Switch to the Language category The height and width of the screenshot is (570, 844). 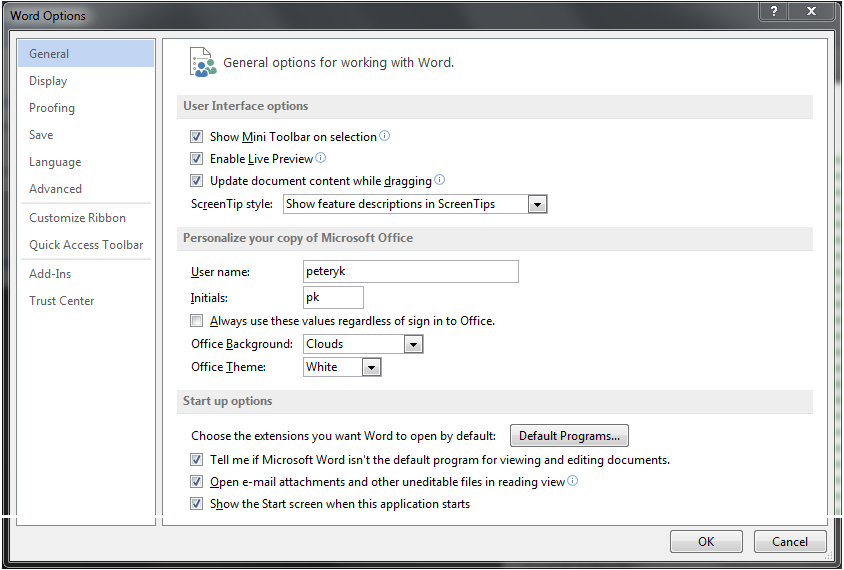86,161
